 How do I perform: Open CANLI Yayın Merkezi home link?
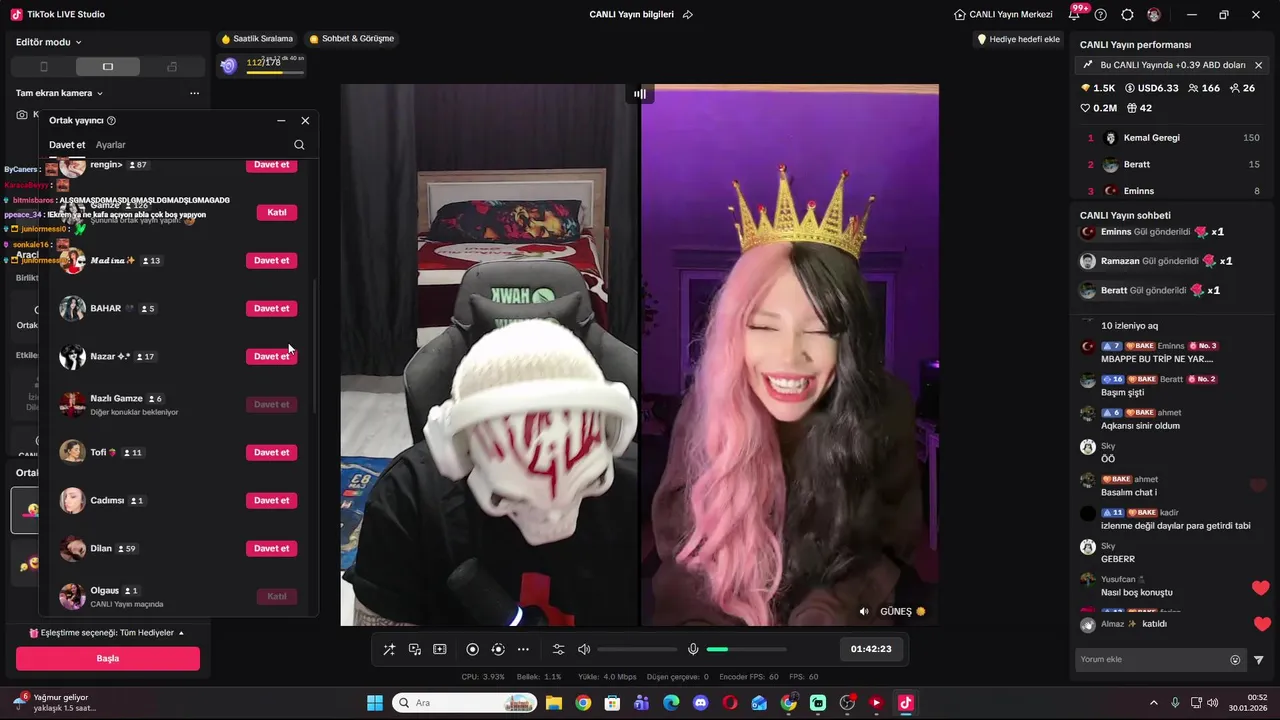tap(1003, 15)
